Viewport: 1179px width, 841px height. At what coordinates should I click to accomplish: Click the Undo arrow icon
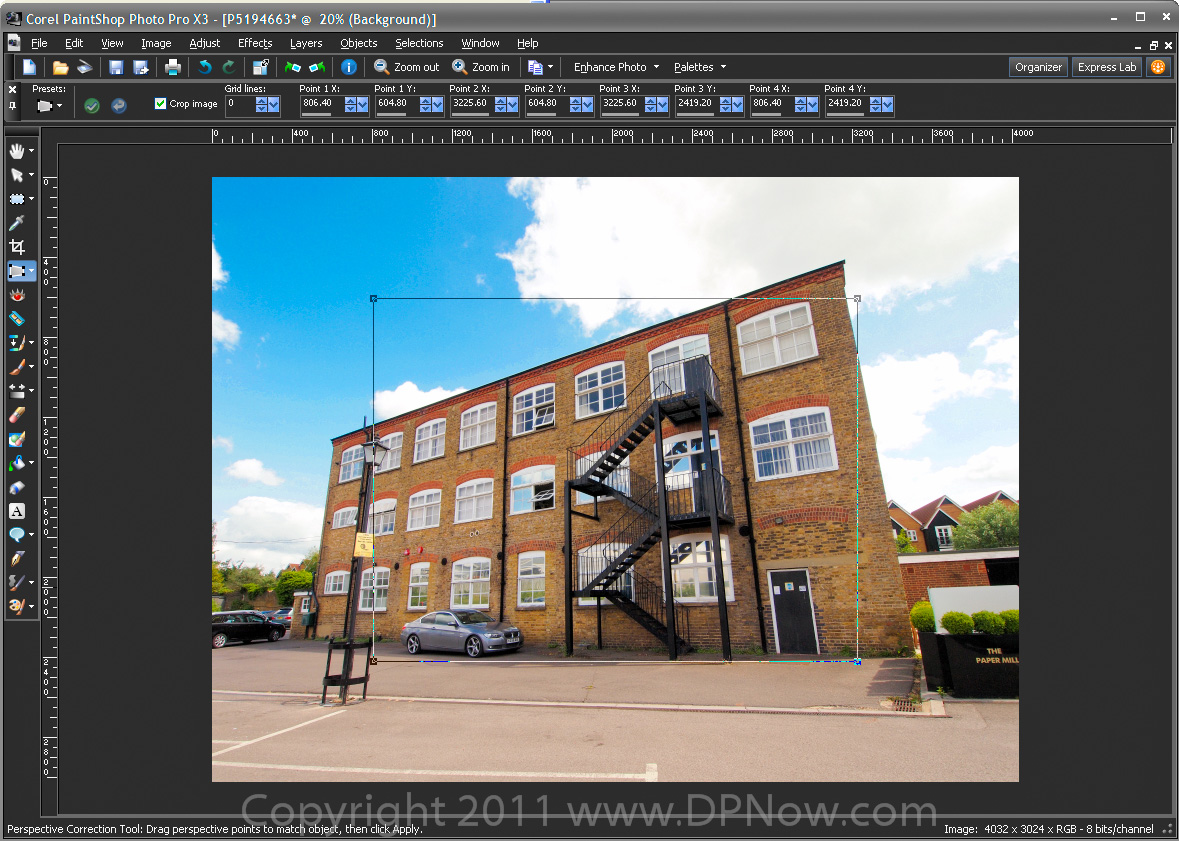[x=205, y=67]
